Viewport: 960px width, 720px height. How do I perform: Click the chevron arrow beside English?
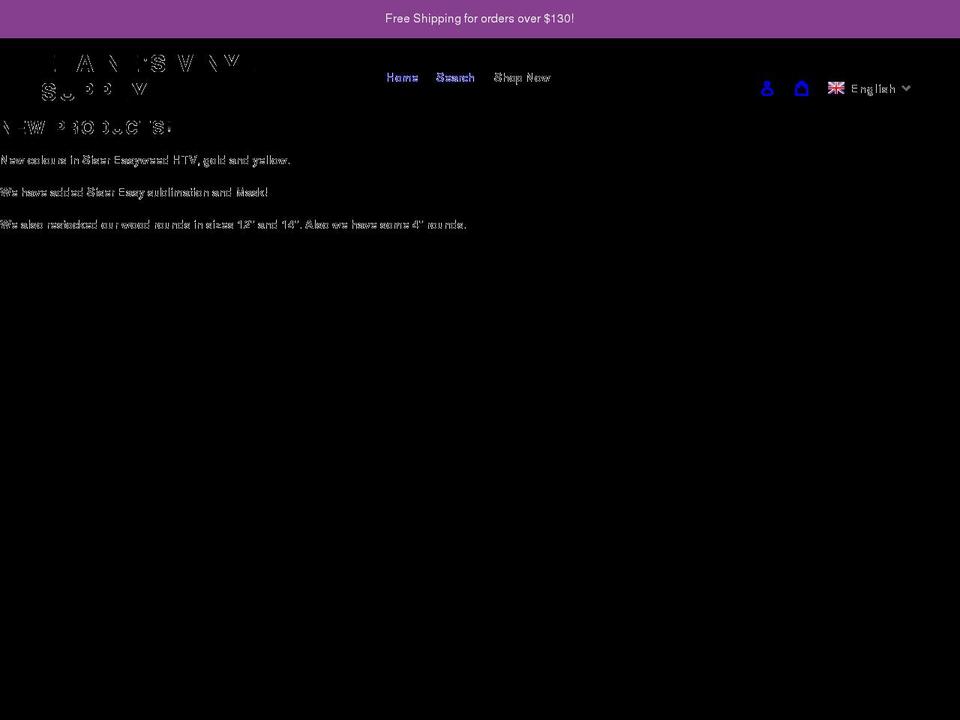906,88
